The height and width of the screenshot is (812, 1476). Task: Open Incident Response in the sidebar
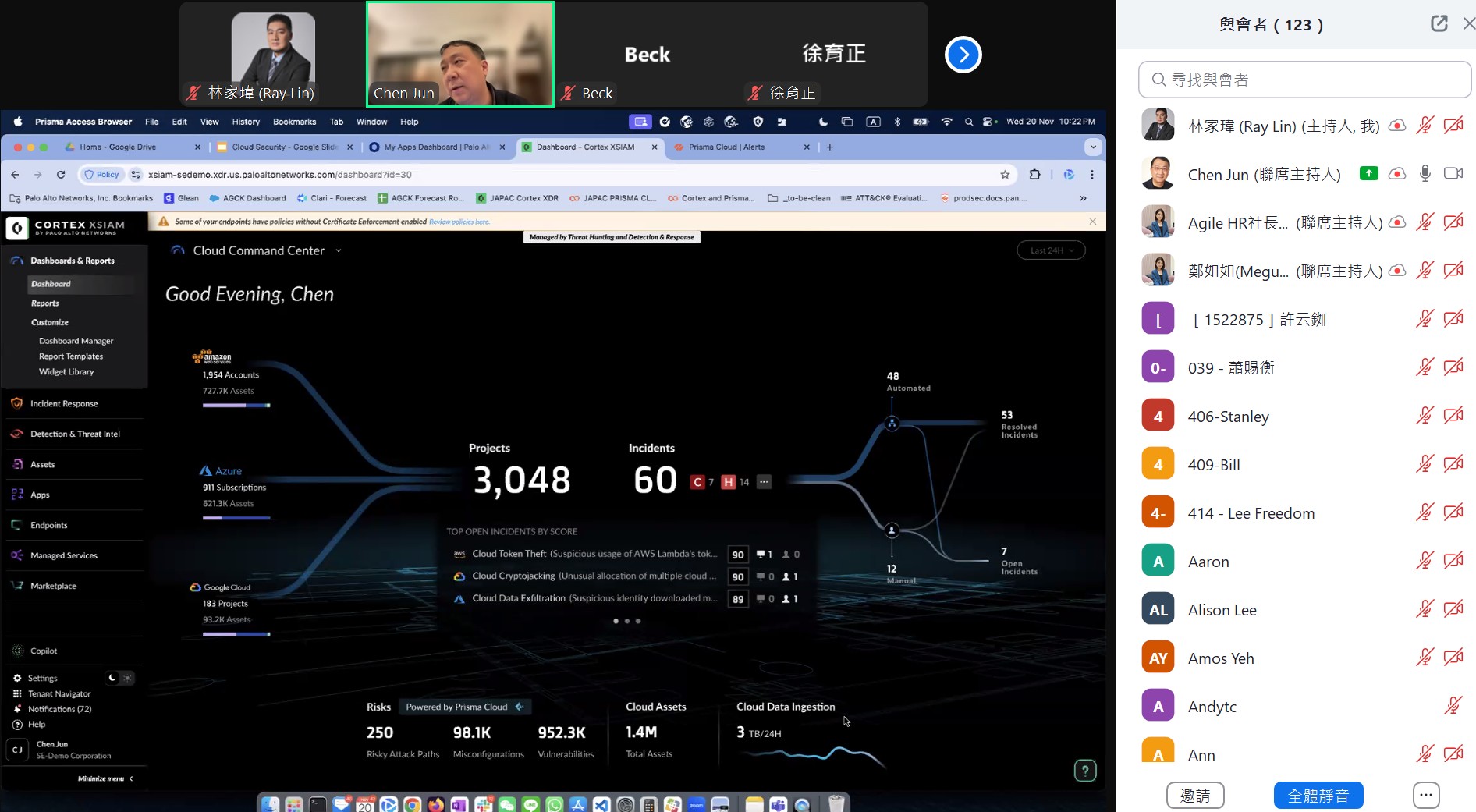(x=64, y=403)
